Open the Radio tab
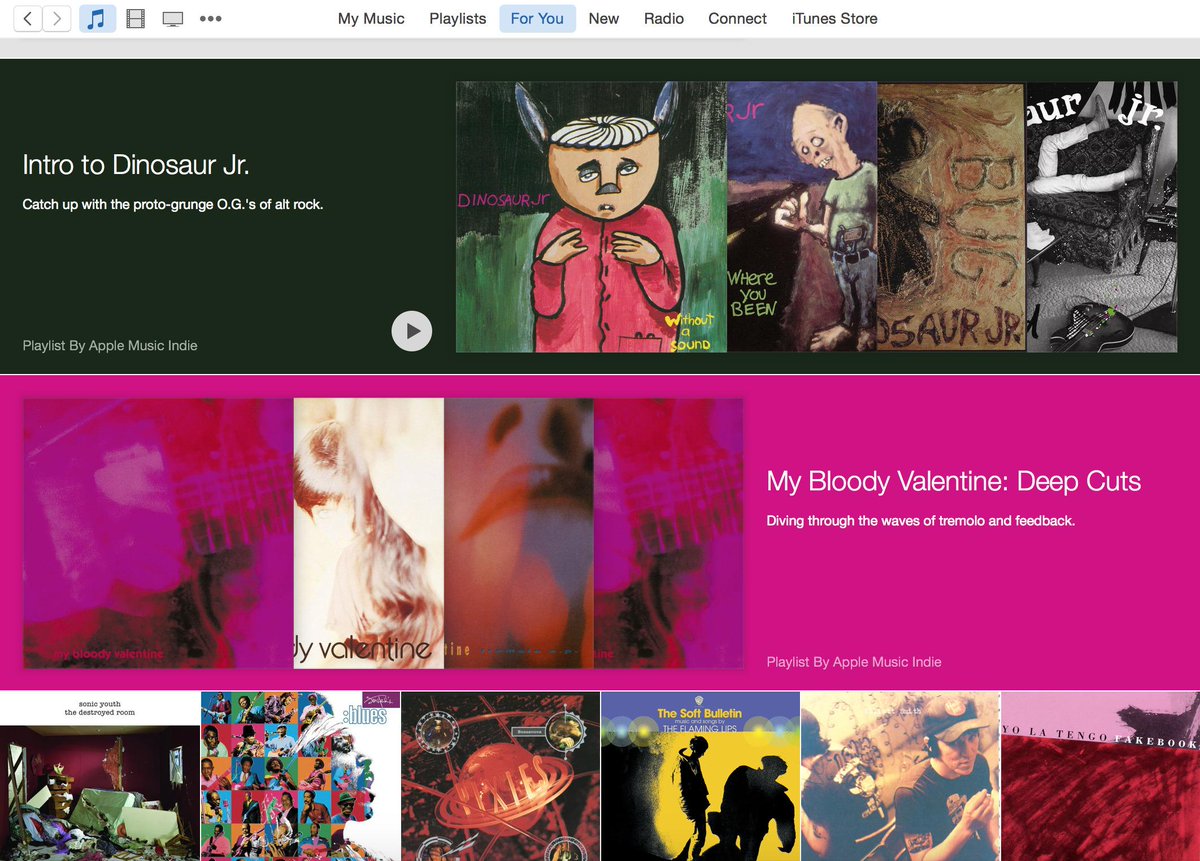Image resolution: width=1200 pixels, height=861 pixels. click(x=664, y=18)
